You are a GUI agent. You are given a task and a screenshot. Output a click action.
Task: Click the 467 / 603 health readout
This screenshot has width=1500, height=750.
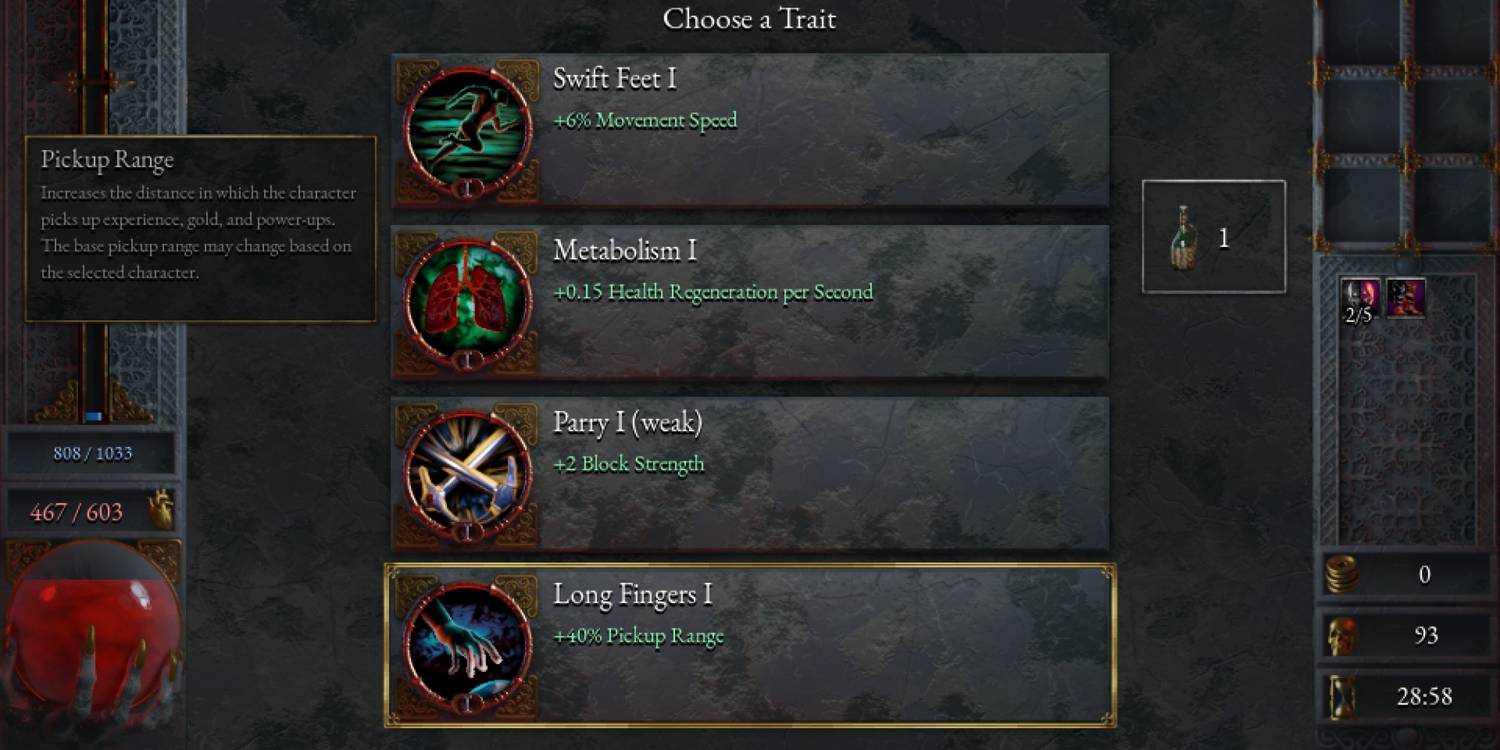click(77, 512)
